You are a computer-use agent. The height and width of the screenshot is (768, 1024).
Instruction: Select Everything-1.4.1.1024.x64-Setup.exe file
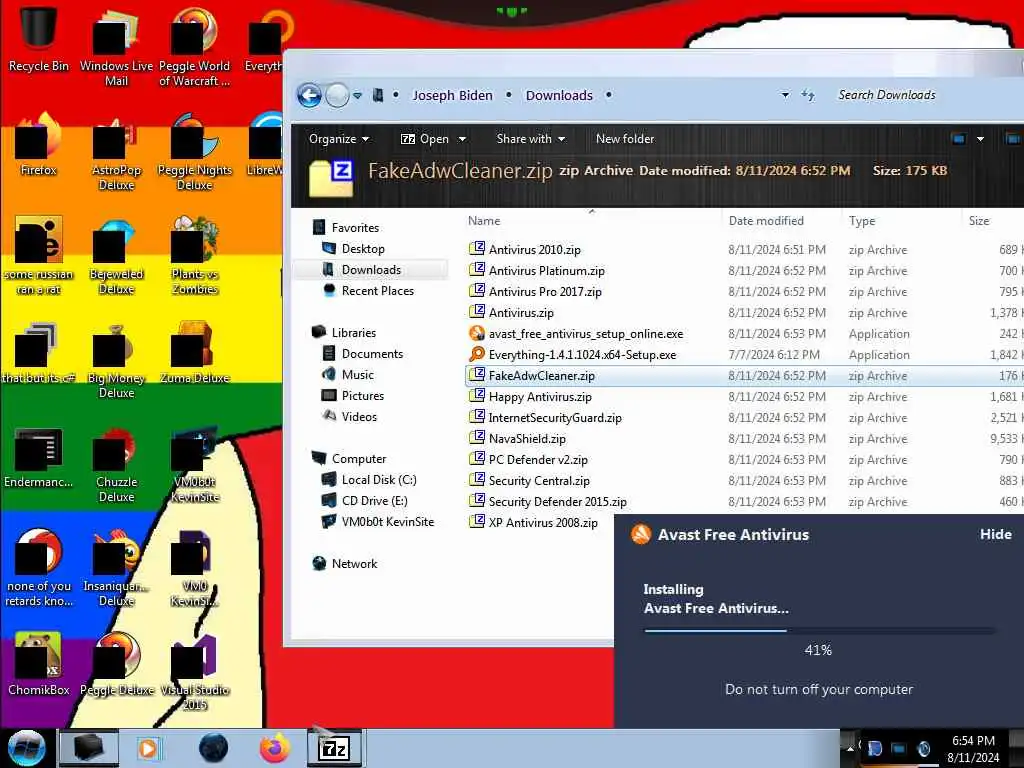click(x=582, y=355)
